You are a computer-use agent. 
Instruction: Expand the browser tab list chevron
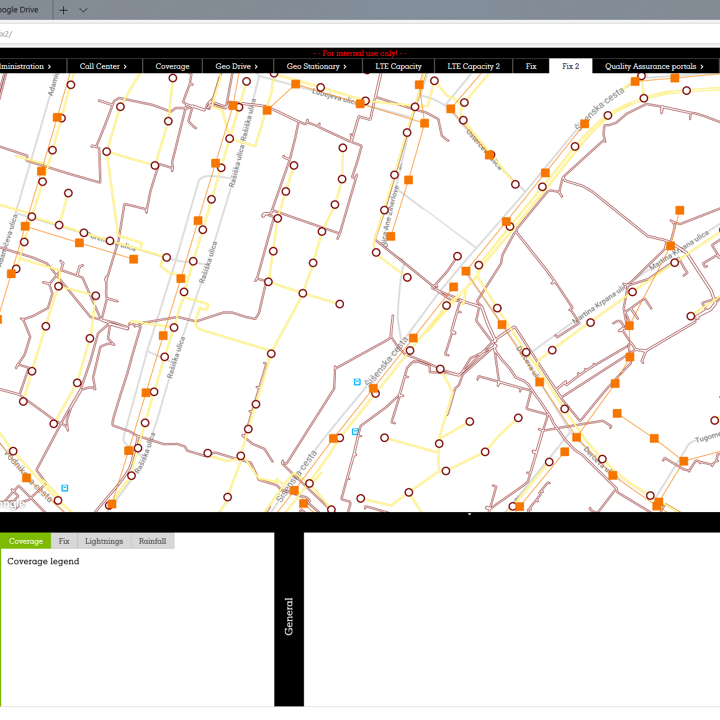pyautogui.click(x=83, y=10)
